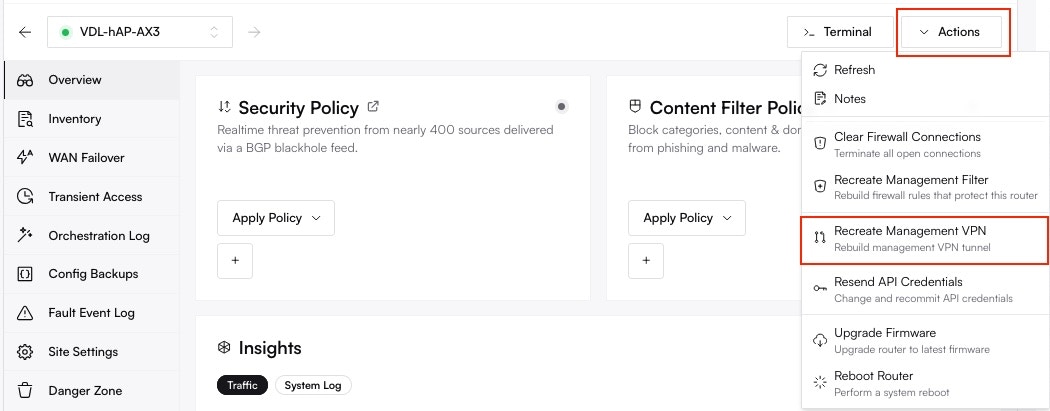1050x411 pixels.
Task: Go to Config Backups page
Action: coord(93,274)
